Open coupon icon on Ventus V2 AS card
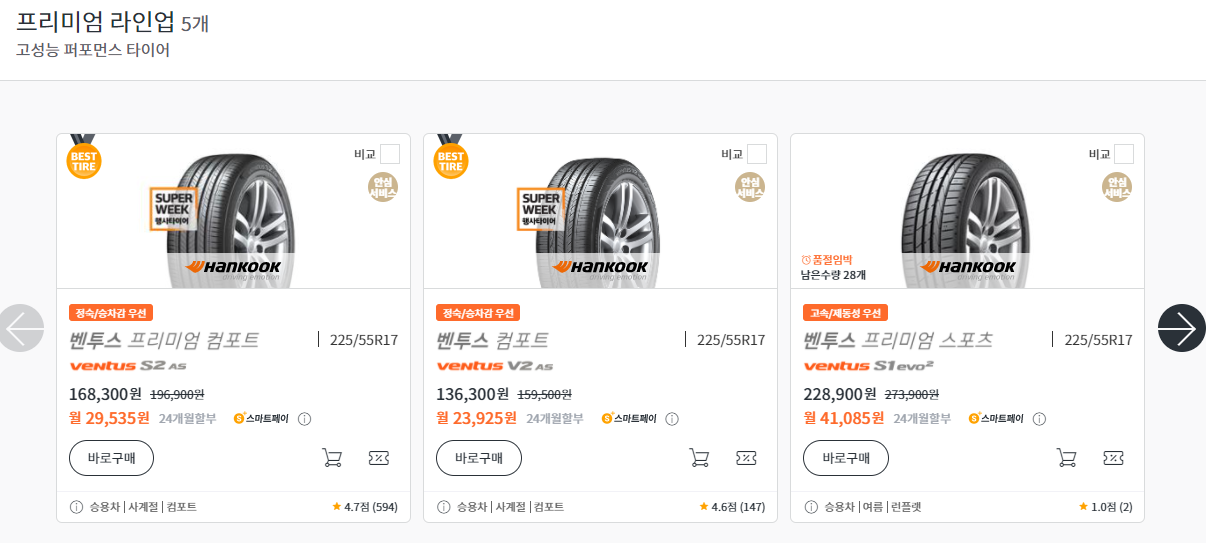The width and height of the screenshot is (1206, 543). point(746,458)
